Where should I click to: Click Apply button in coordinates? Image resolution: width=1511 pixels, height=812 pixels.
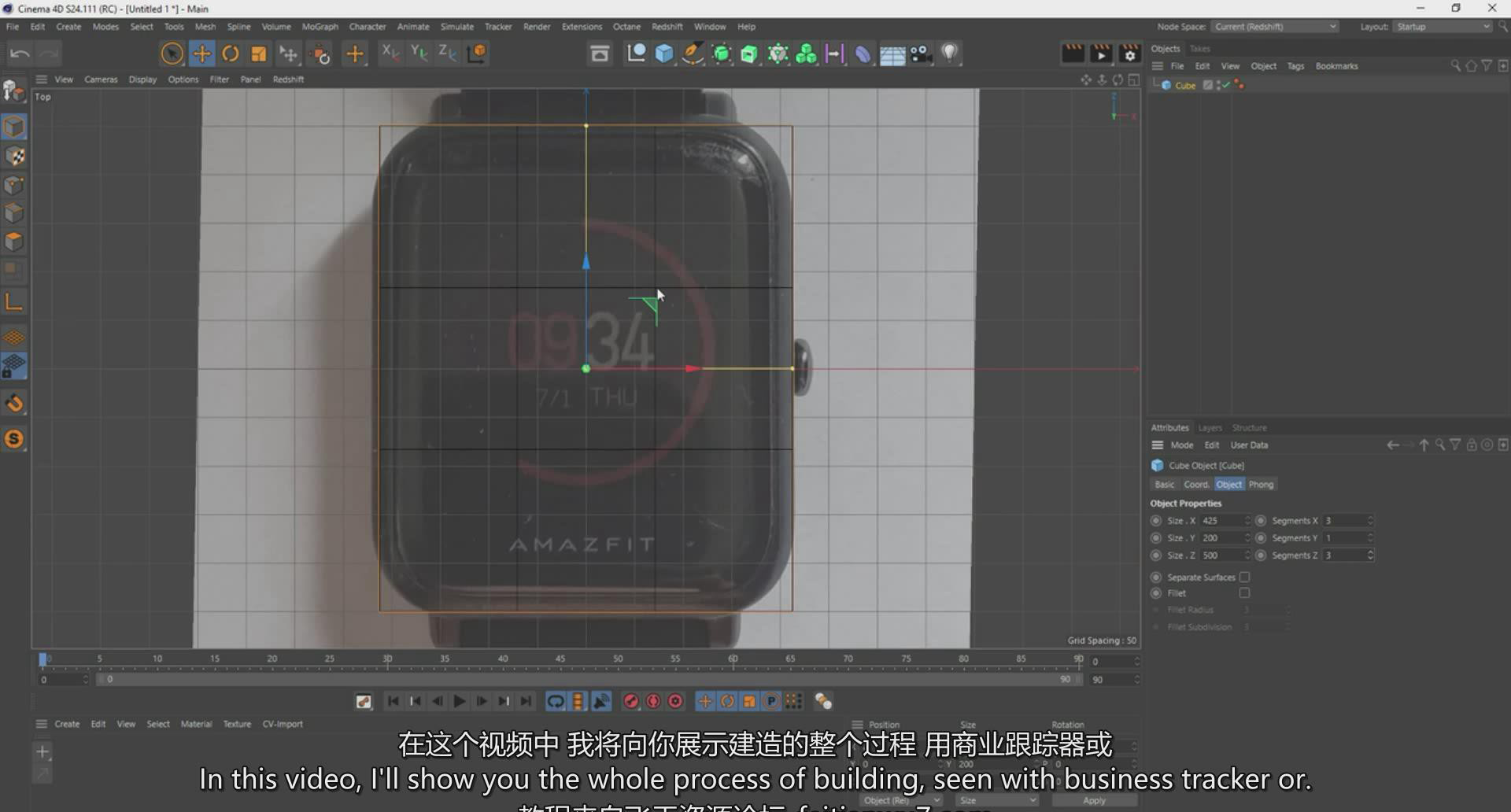[x=1094, y=801]
